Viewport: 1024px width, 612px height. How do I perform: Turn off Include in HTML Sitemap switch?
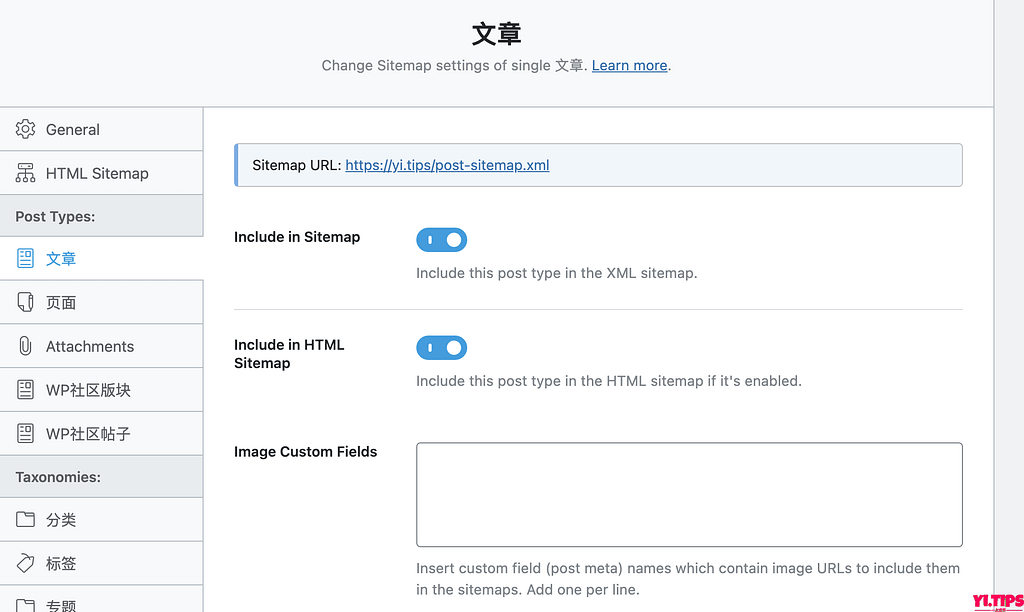[x=441, y=348]
